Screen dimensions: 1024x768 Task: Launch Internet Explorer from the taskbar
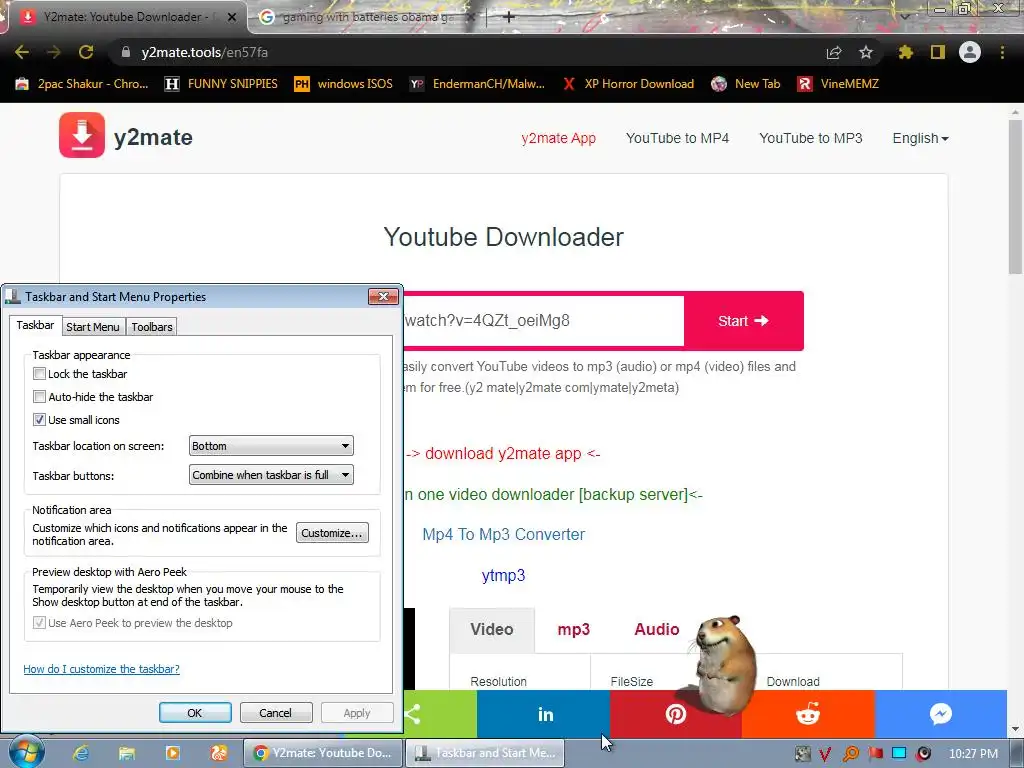click(81, 753)
